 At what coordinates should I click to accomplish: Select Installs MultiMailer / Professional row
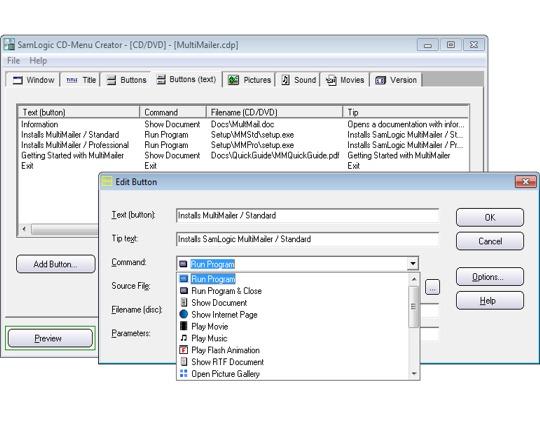pyautogui.click(x=243, y=145)
